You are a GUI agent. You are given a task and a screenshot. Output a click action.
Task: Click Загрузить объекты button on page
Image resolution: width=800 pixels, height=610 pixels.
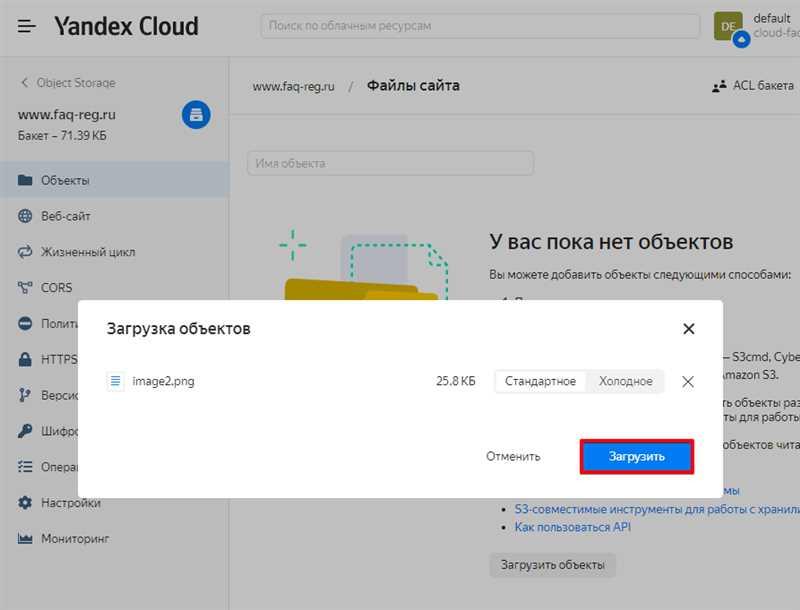pyautogui.click(x=553, y=565)
